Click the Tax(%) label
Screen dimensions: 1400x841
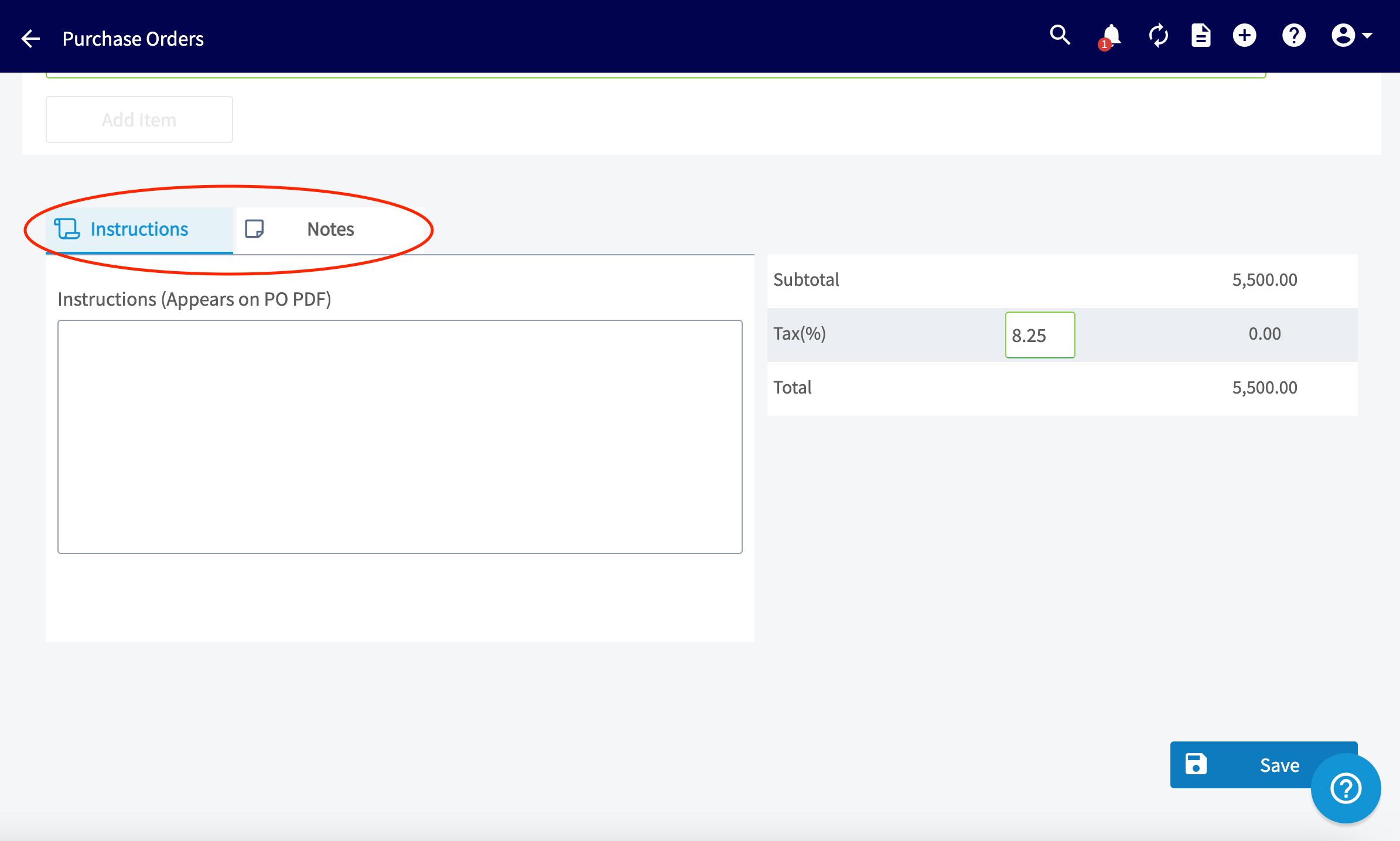point(800,334)
